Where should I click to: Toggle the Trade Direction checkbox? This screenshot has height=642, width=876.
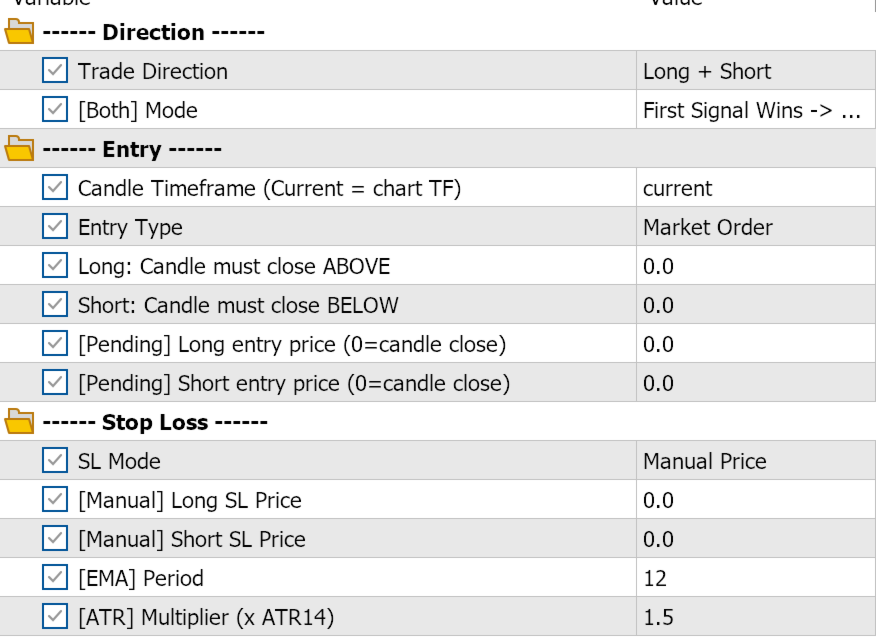pyautogui.click(x=56, y=71)
